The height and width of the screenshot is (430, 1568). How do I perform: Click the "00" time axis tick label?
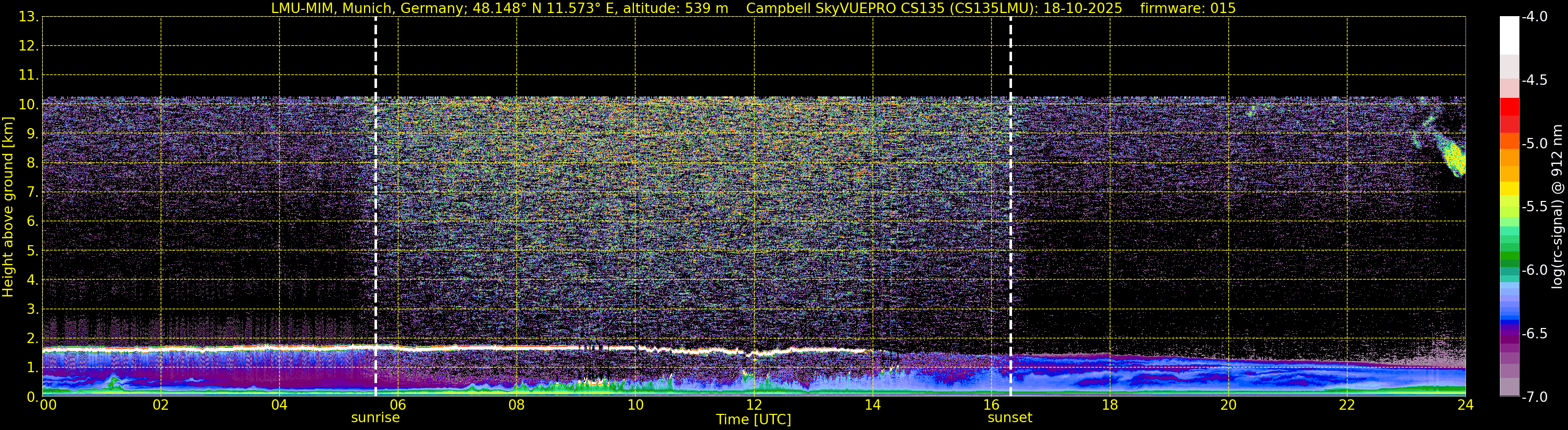pyautogui.click(x=48, y=405)
